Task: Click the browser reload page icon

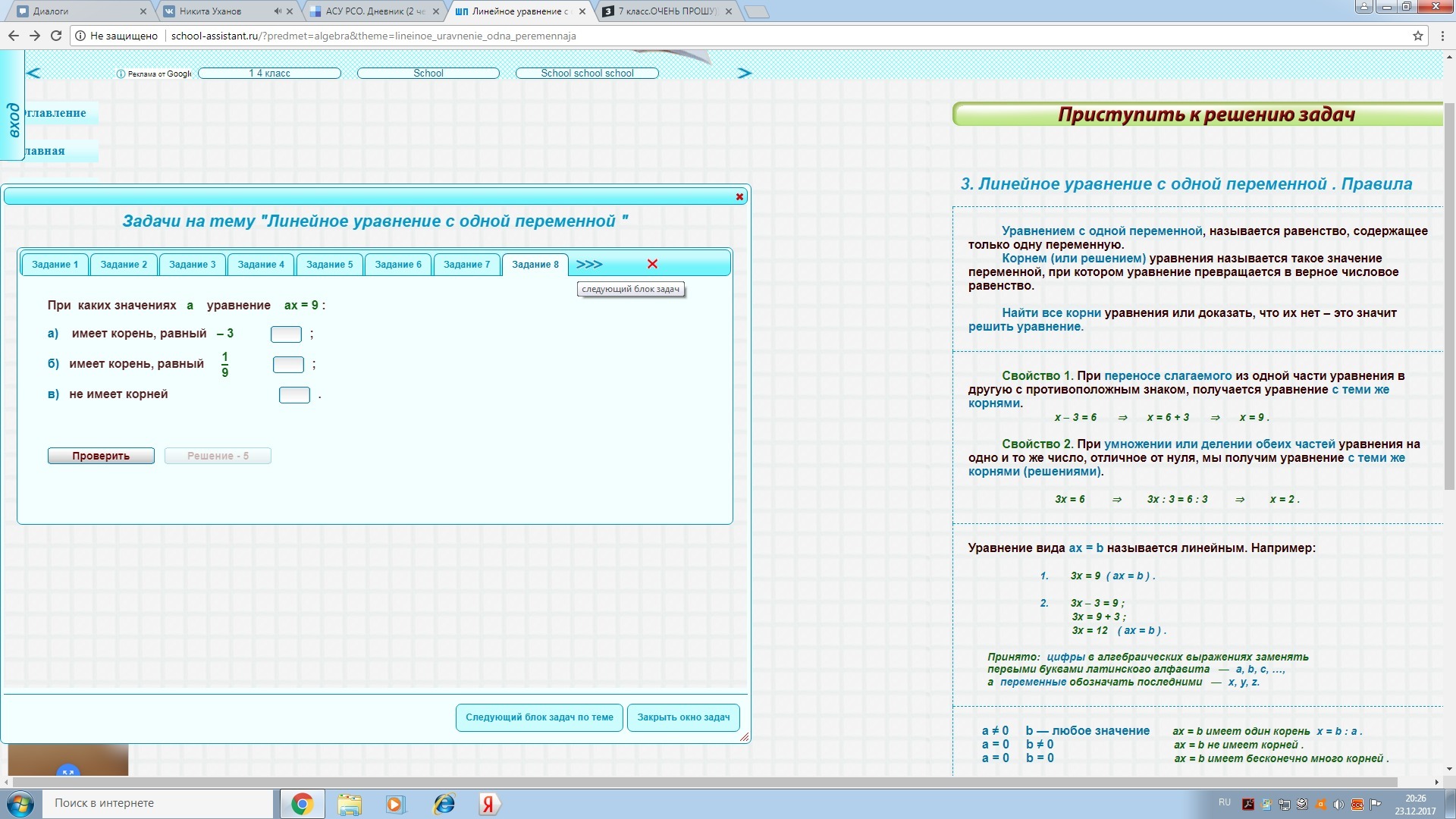Action: [x=56, y=36]
